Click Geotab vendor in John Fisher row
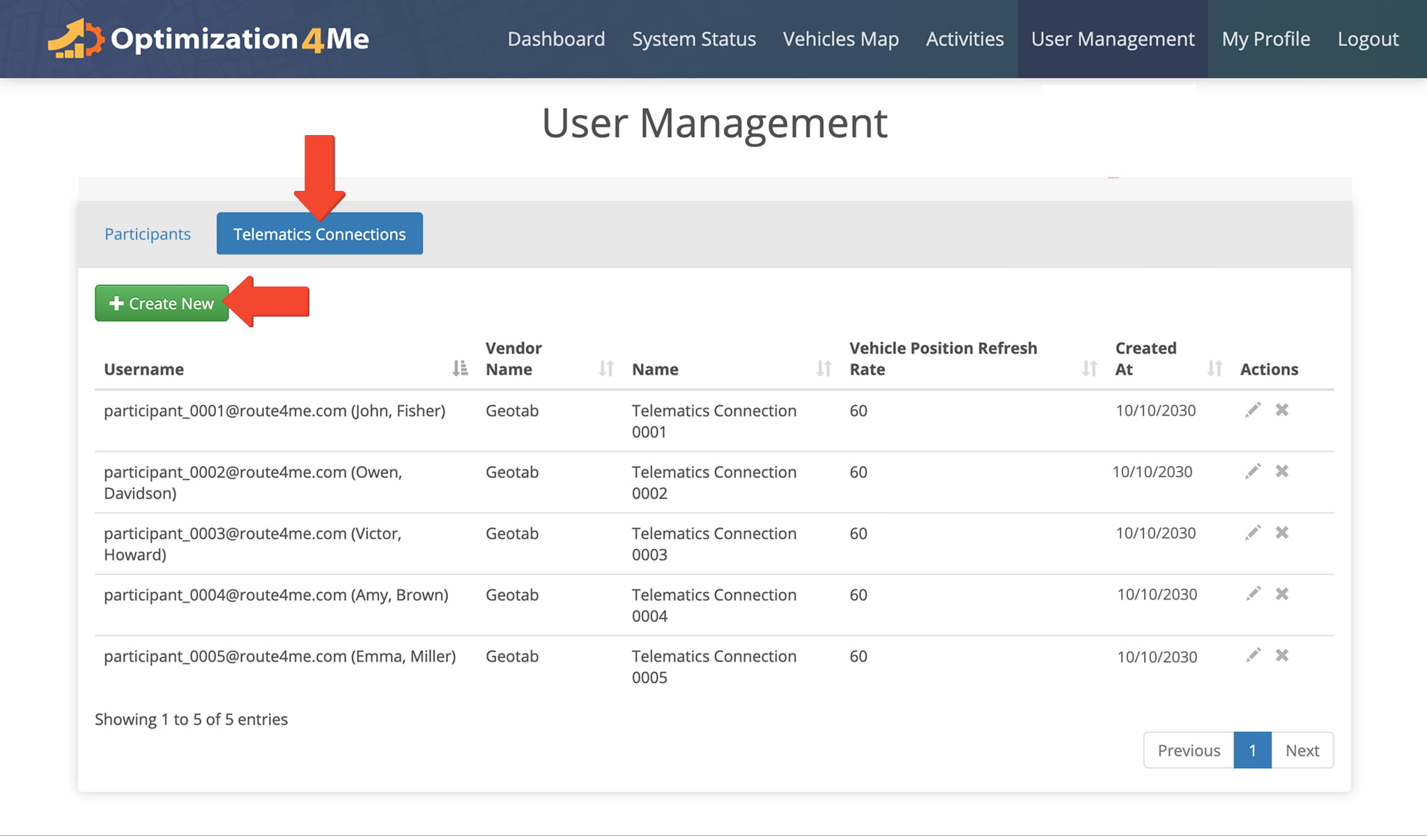This screenshot has height=840, width=1427. (512, 411)
